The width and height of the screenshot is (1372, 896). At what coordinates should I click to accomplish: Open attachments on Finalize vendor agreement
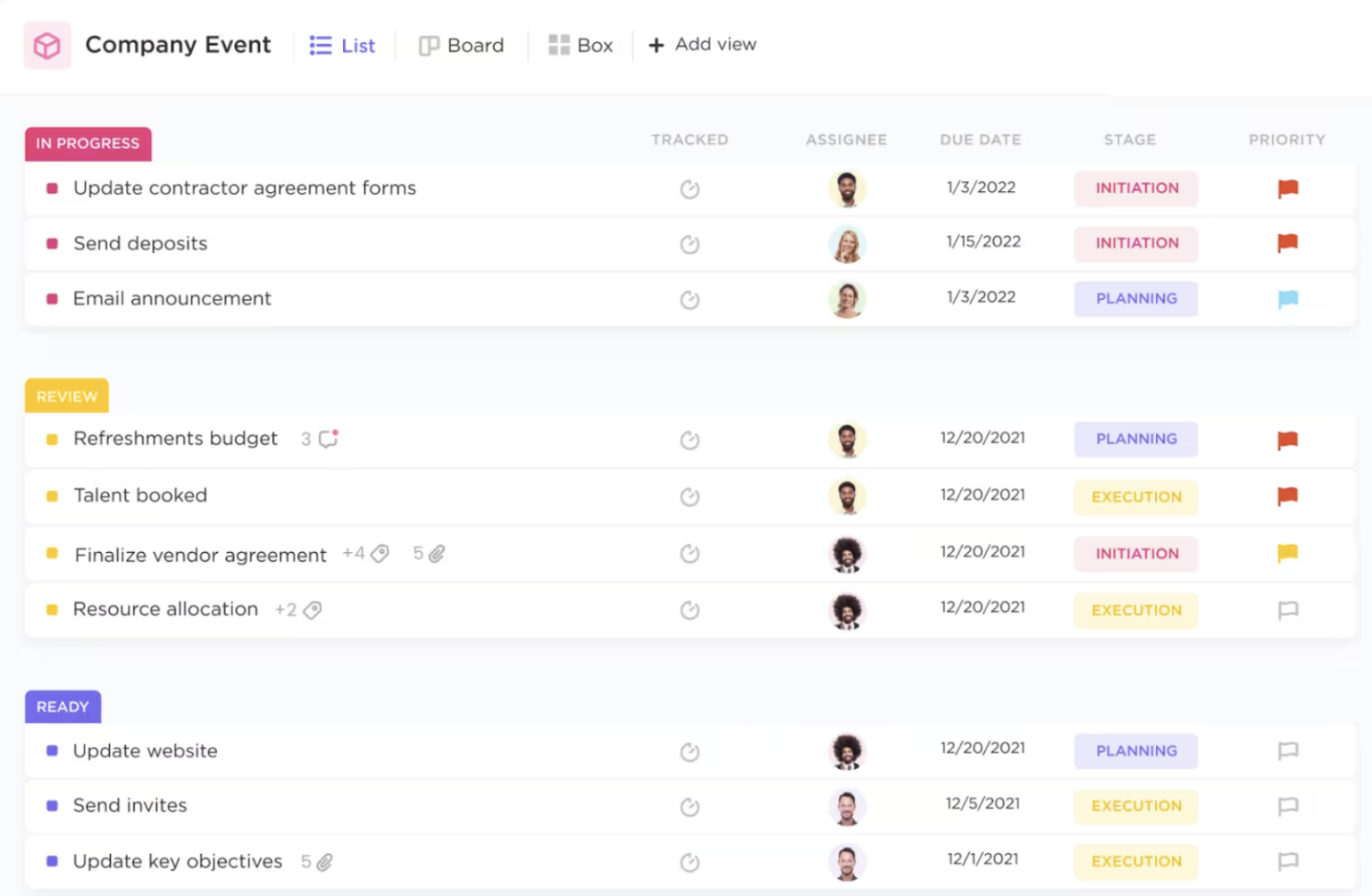pos(437,553)
